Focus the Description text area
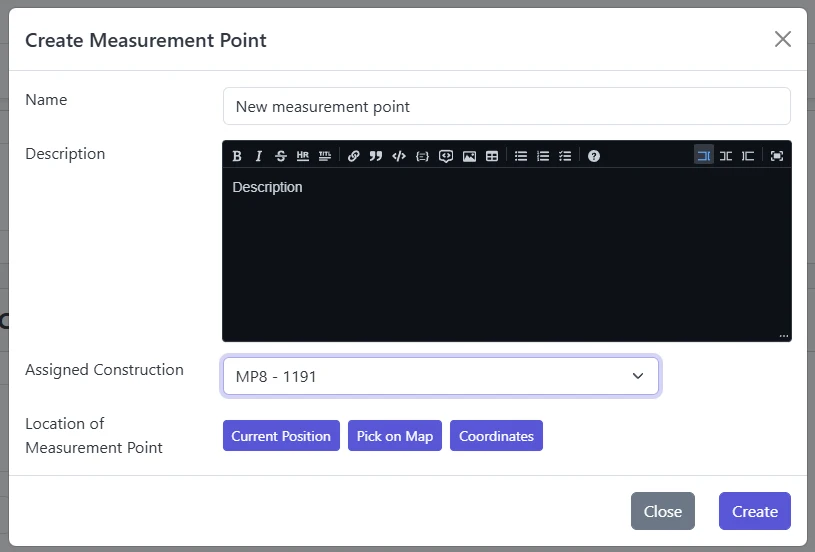This screenshot has width=815, height=552. tap(507, 254)
